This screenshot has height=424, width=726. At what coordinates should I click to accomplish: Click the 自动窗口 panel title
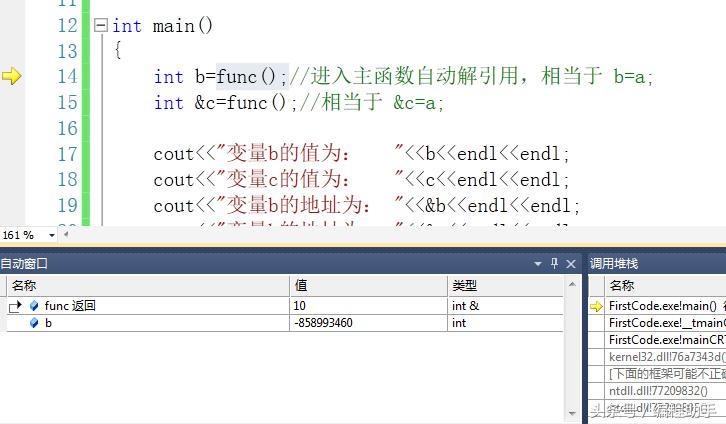24,264
